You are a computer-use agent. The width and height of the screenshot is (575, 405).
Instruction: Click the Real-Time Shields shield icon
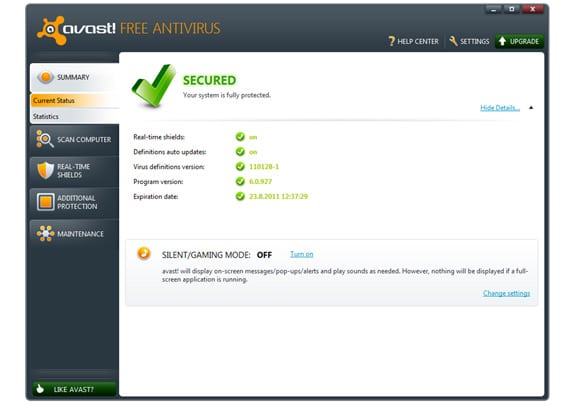click(x=45, y=170)
